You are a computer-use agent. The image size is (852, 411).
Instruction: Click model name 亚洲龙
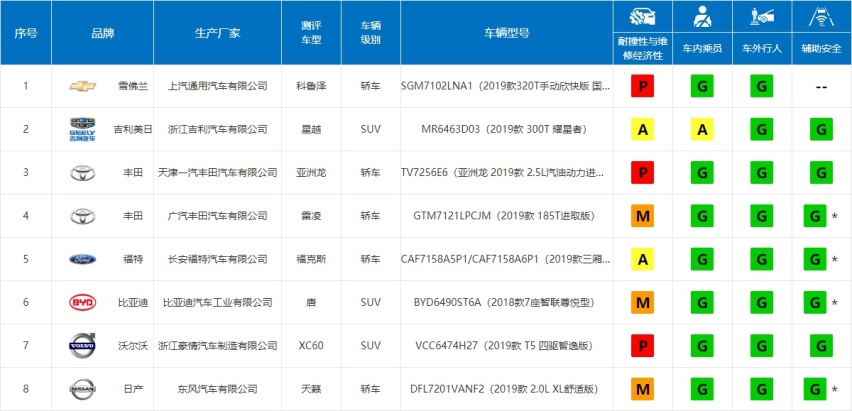(x=311, y=173)
